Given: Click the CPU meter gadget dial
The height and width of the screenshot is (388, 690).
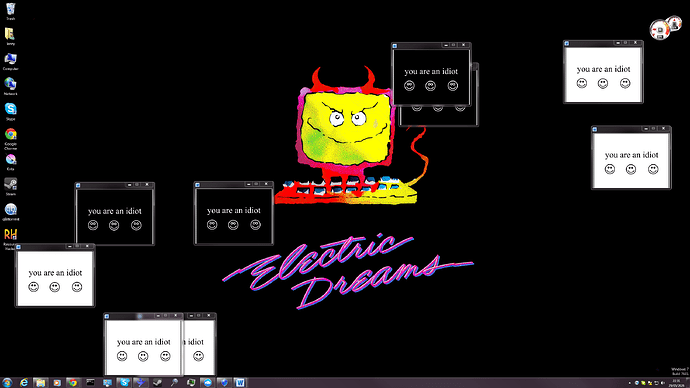Looking at the screenshot, I should pos(660,30).
